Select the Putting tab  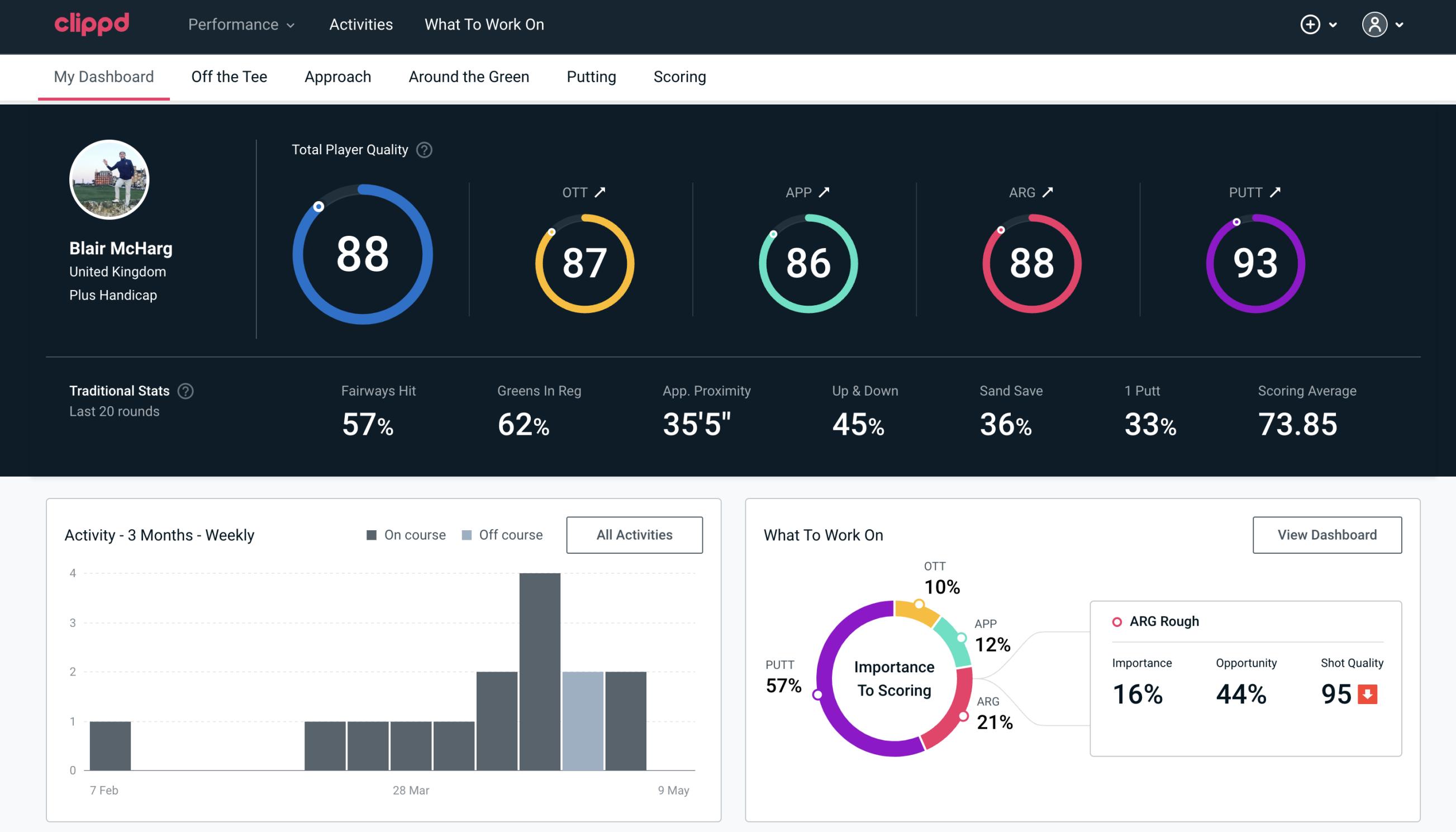click(590, 76)
